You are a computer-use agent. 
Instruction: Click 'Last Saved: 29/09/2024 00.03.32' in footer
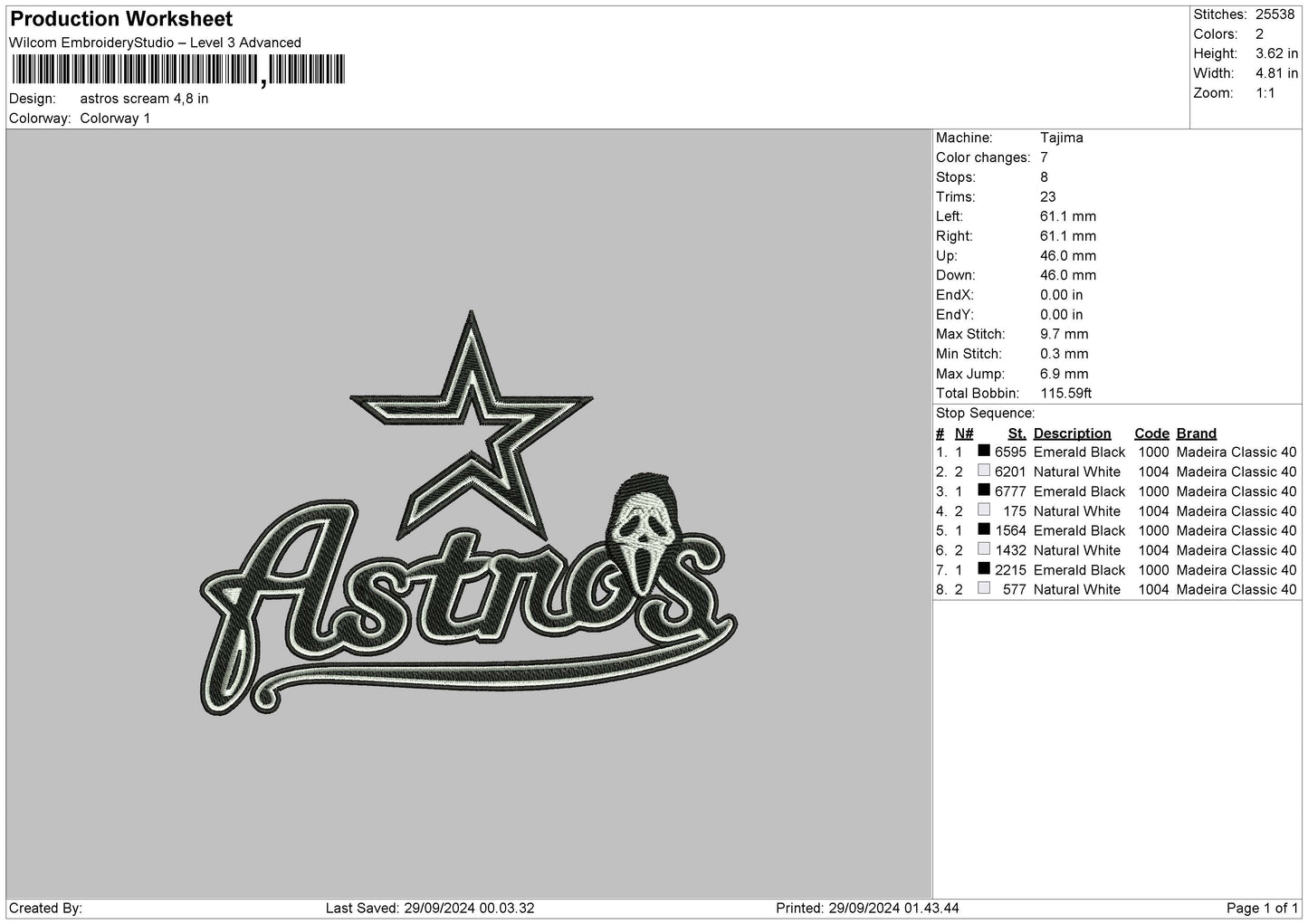[x=430, y=908]
